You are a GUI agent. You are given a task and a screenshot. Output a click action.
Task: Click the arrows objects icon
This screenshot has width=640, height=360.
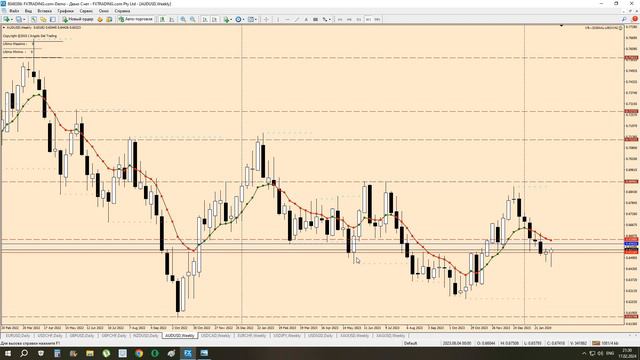pyautogui.click(x=324, y=19)
